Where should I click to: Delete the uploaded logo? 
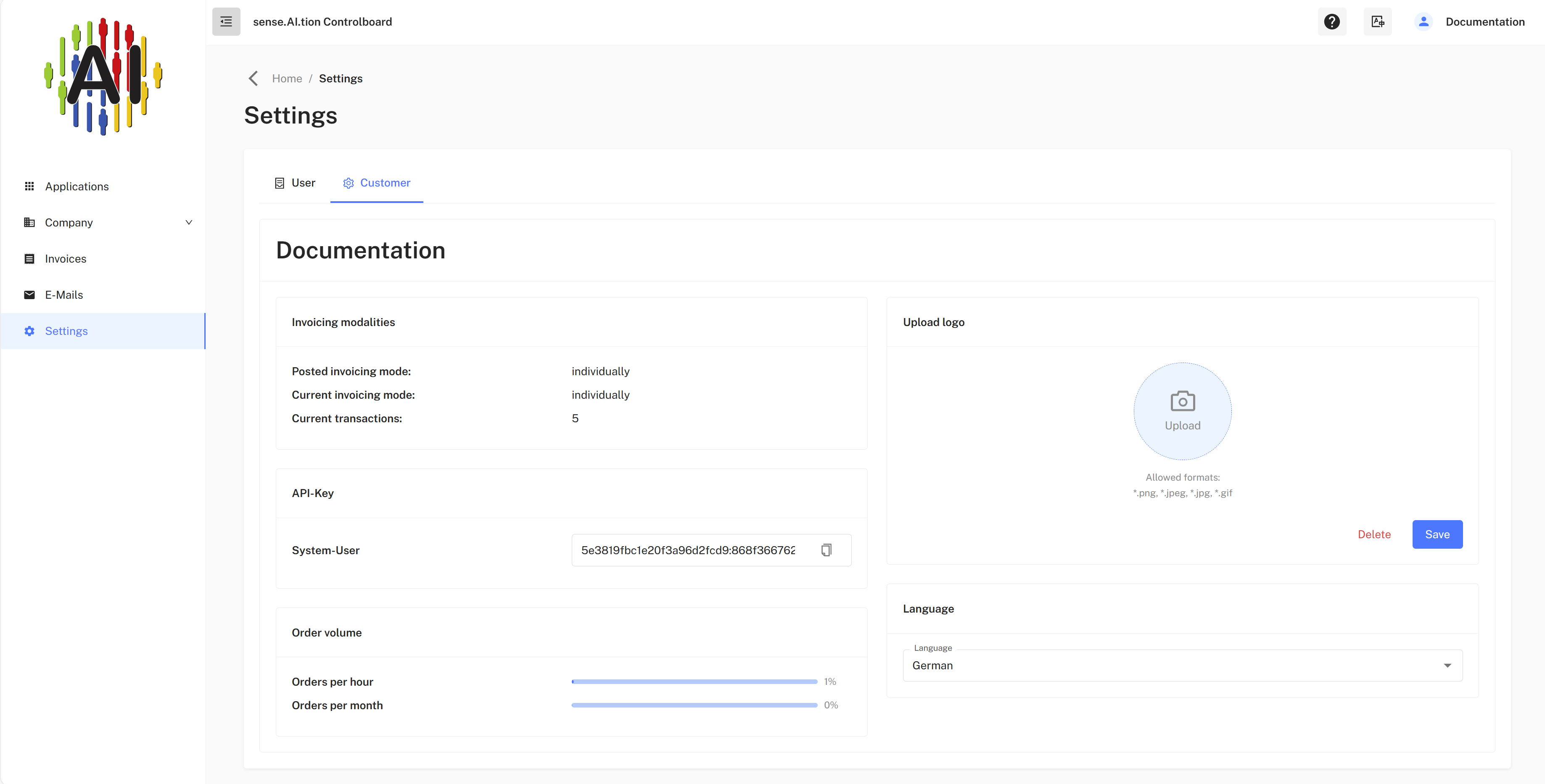coord(1374,534)
